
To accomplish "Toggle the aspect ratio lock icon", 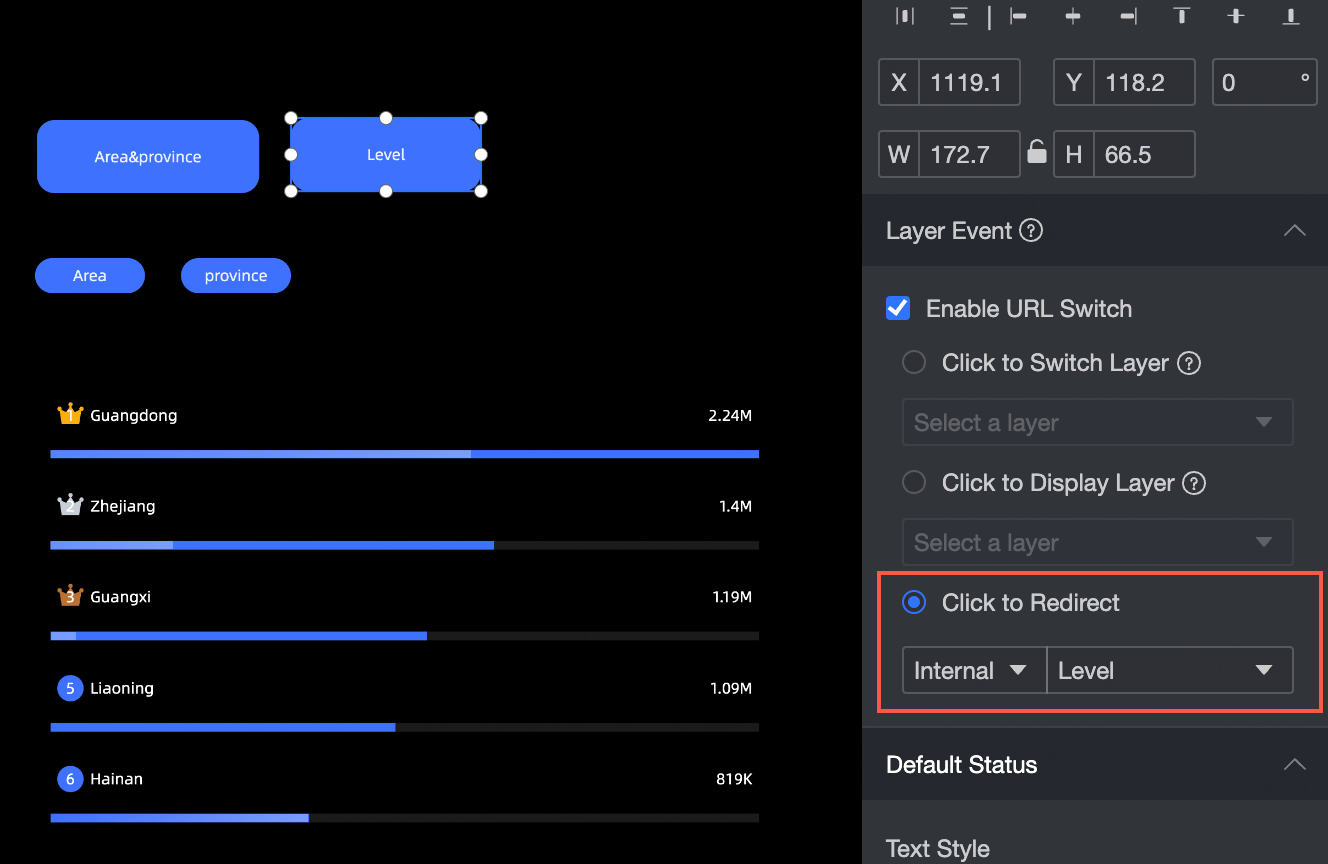I will click(1037, 152).
